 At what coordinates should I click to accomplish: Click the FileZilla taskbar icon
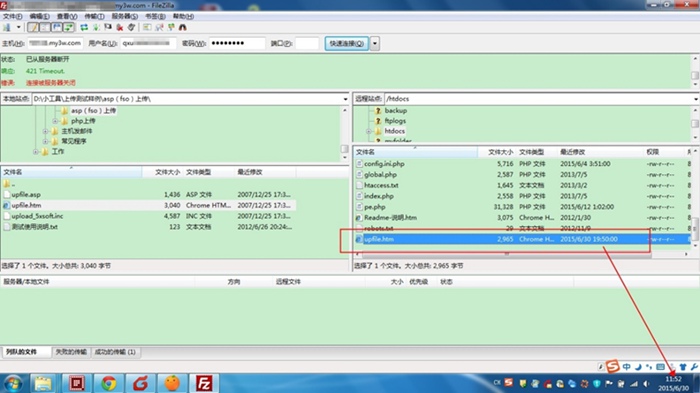[204, 383]
